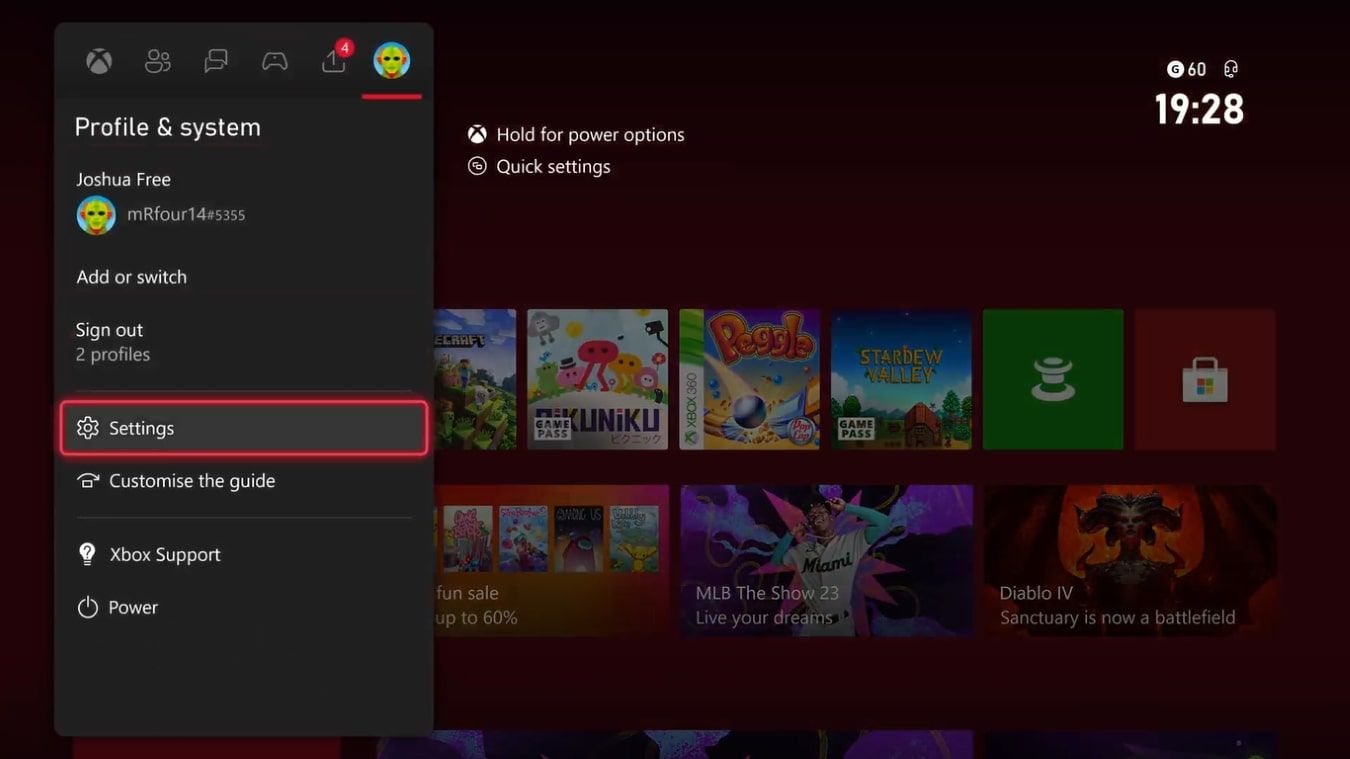Click the Settings gear icon

coord(88,428)
